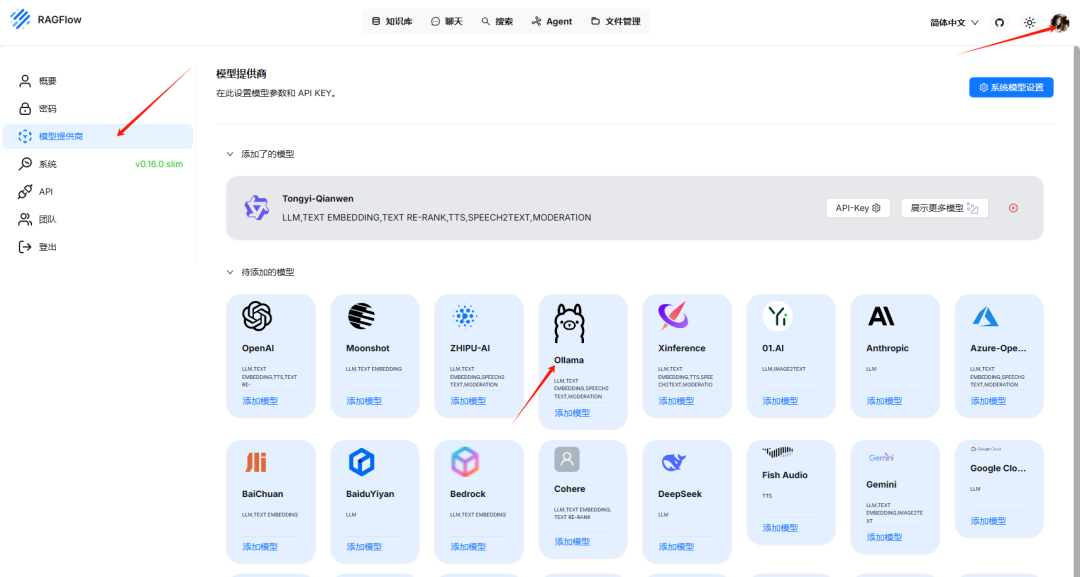This screenshot has height=577, width=1080.
Task: Click 添加模型 under Moonshot
Action: pyautogui.click(x=364, y=401)
